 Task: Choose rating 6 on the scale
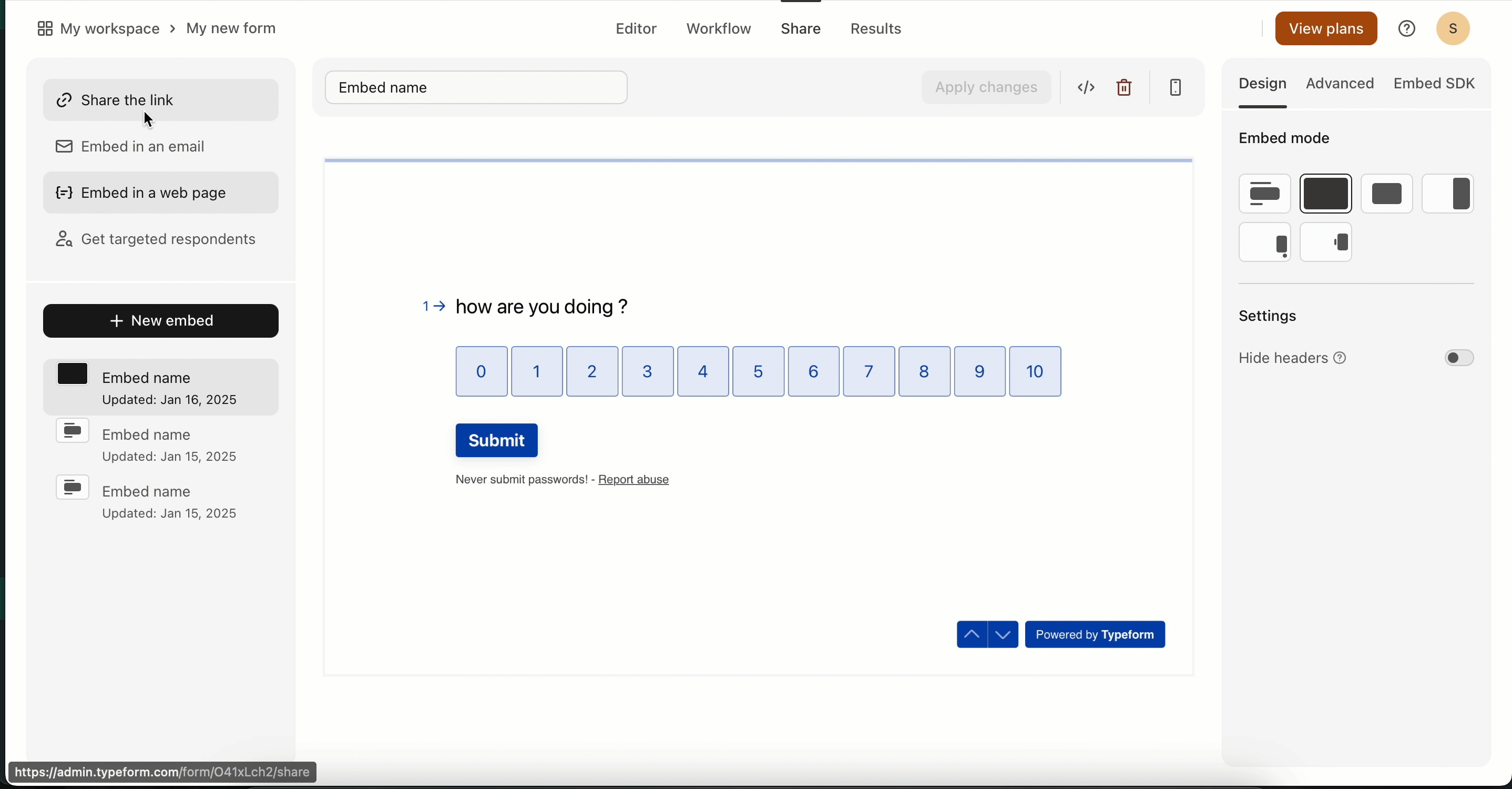pyautogui.click(x=813, y=371)
